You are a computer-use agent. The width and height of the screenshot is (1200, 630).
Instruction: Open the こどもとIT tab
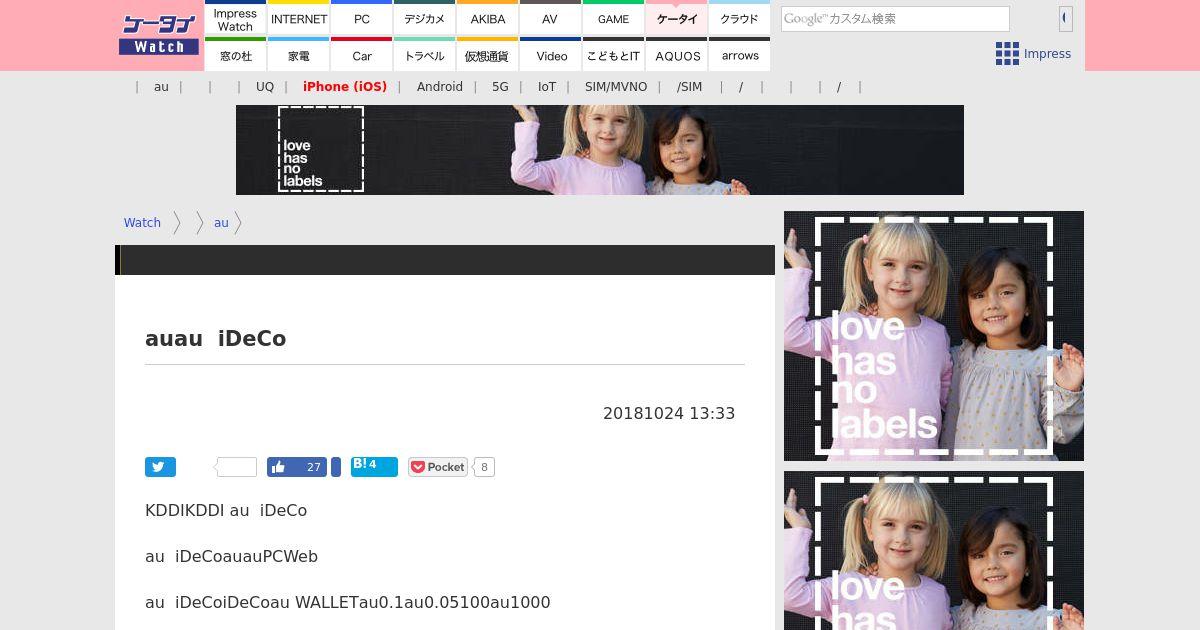pos(613,55)
